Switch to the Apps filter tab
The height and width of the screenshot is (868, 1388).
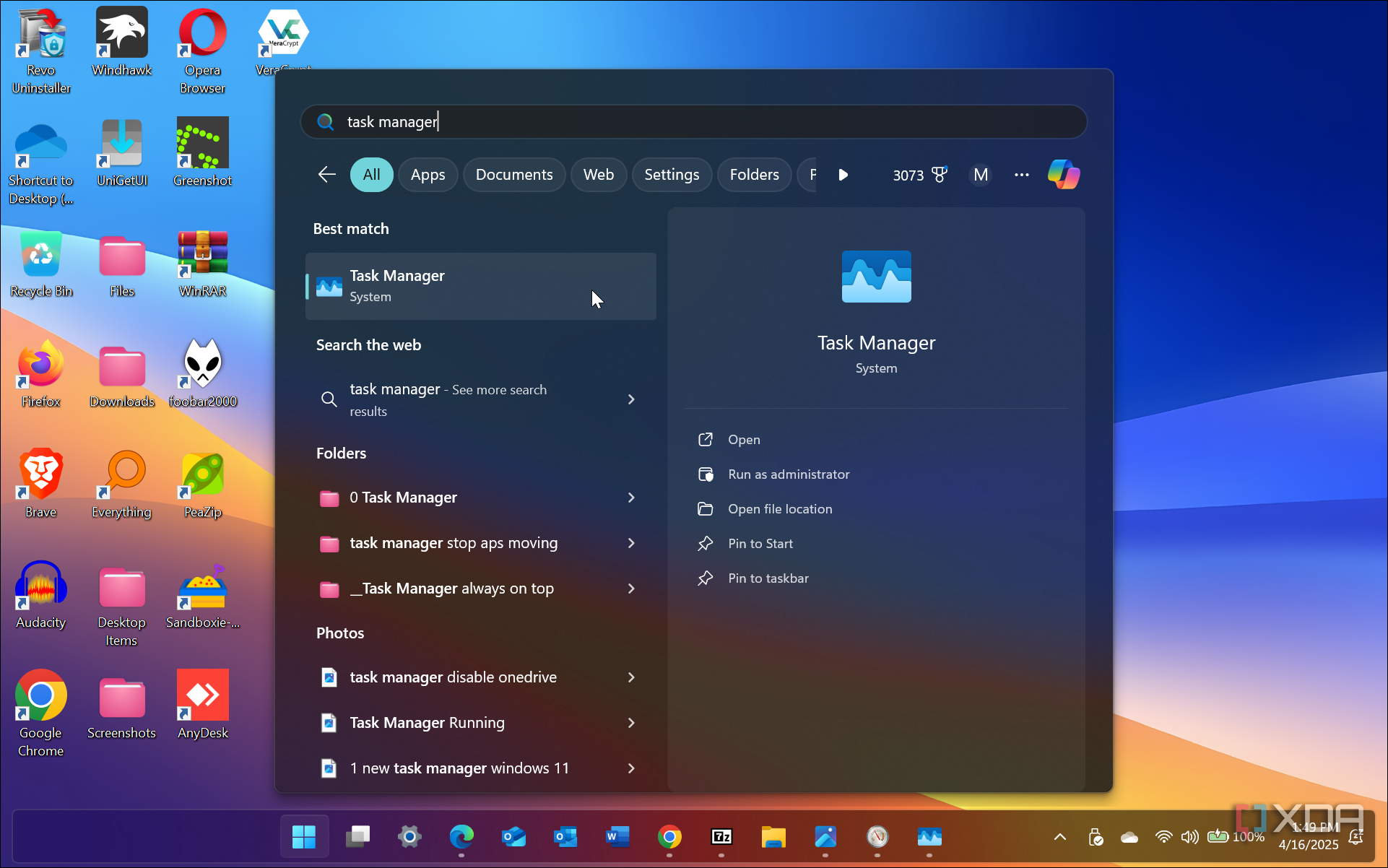point(428,175)
